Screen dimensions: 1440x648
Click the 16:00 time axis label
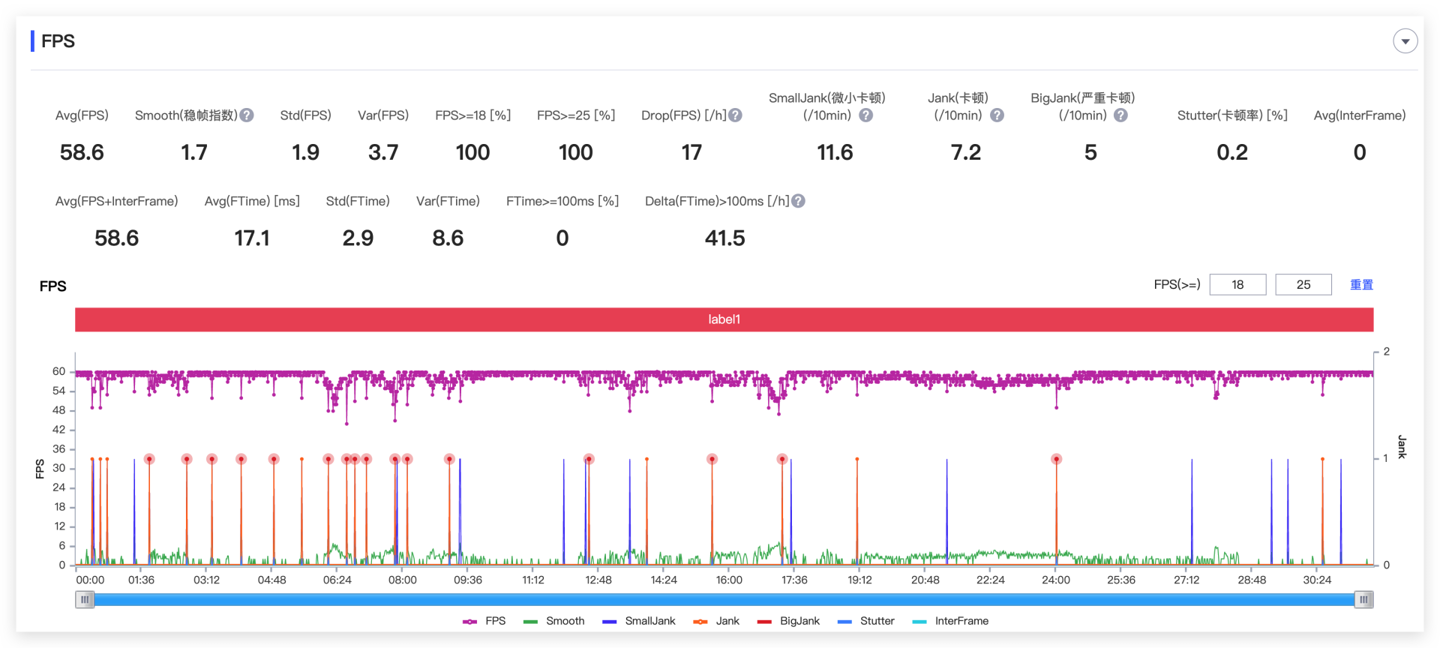coord(729,580)
